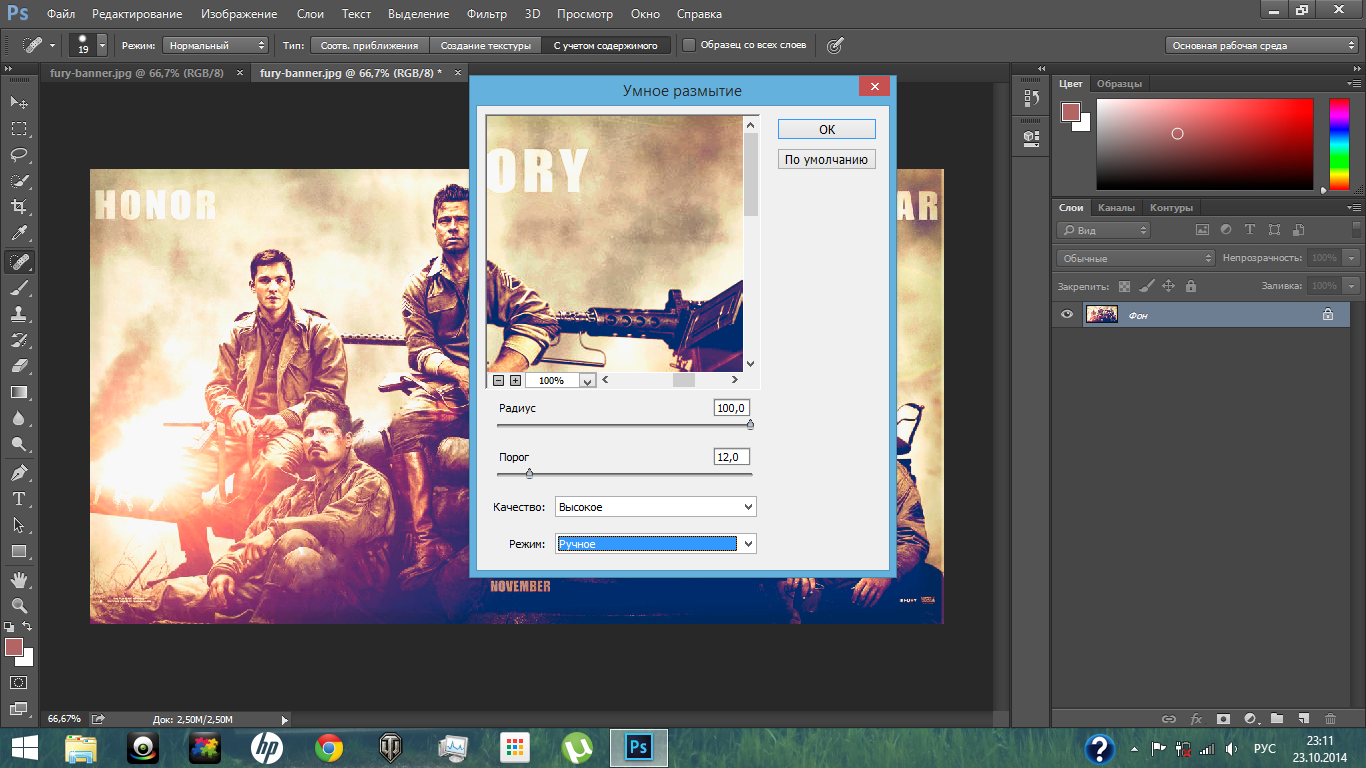Image resolution: width=1366 pixels, height=768 pixels.
Task: Create a new group folder icon
Action: pyautogui.click(x=1277, y=718)
